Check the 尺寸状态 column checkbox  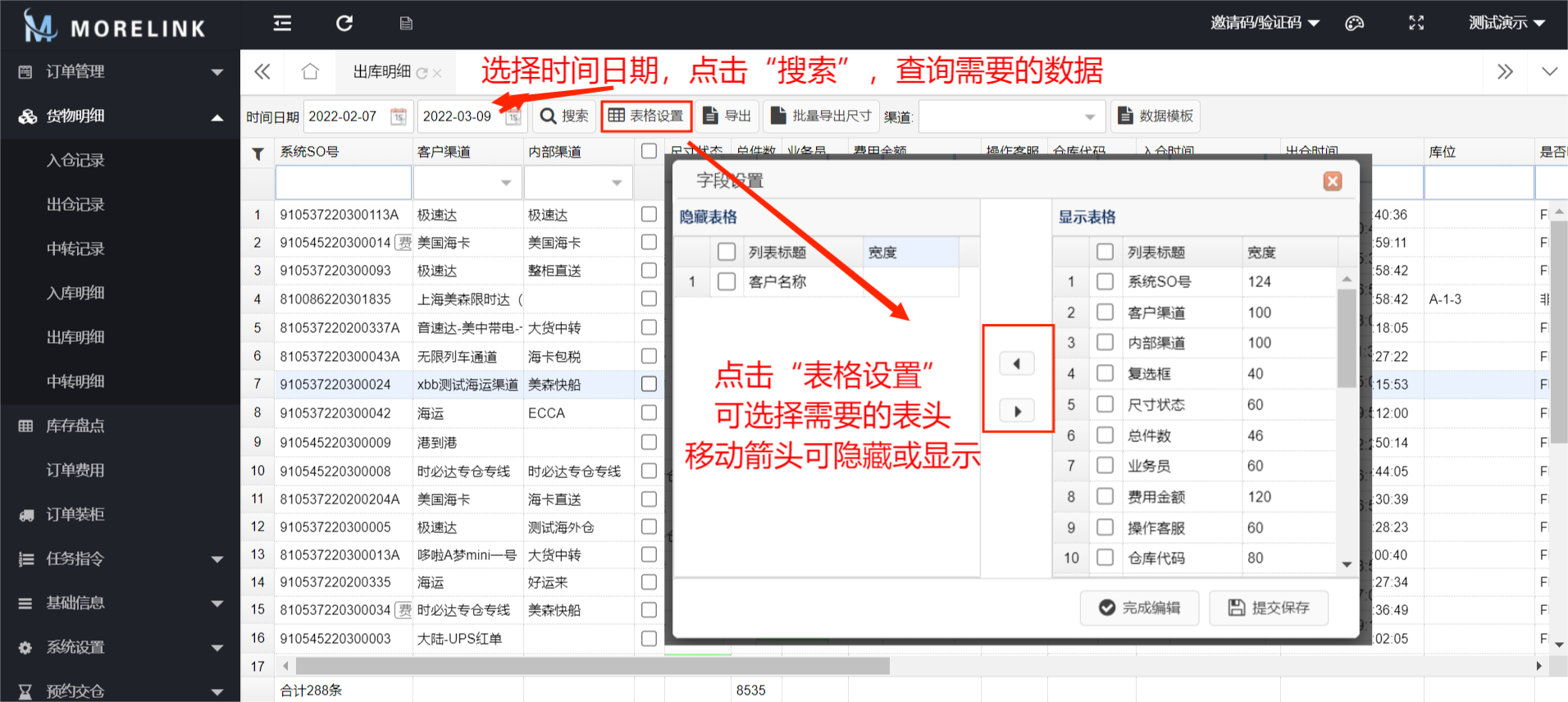pos(1105,404)
